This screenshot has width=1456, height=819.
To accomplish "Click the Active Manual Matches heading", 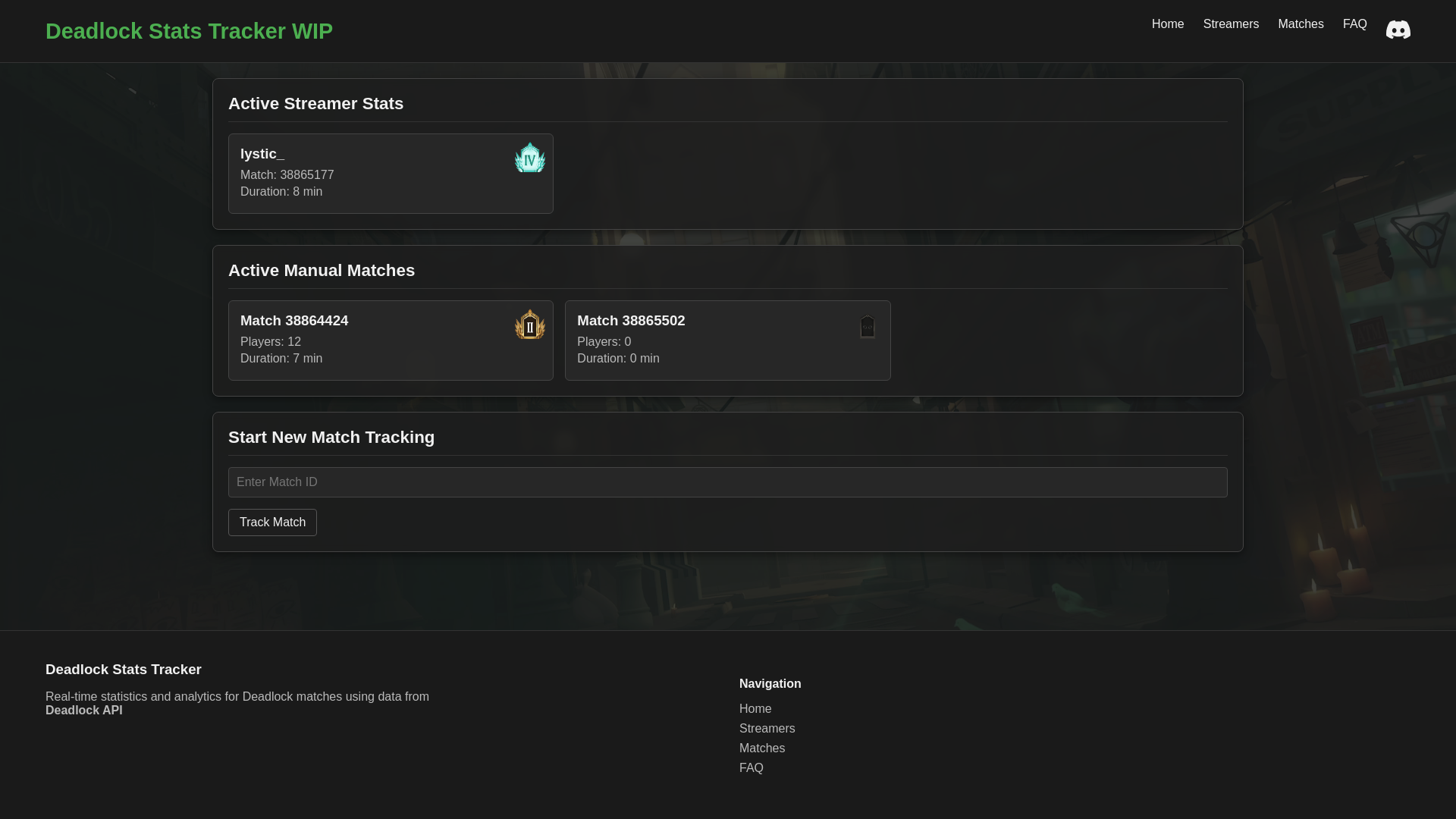I will pos(322,271).
